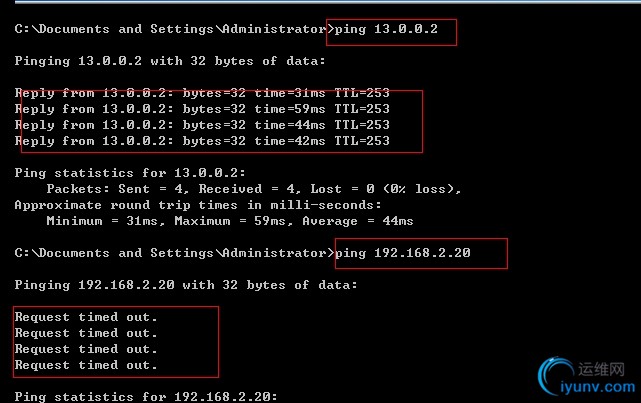Select the third "Request timed out." line
The width and height of the screenshot is (641, 403).
point(86,349)
